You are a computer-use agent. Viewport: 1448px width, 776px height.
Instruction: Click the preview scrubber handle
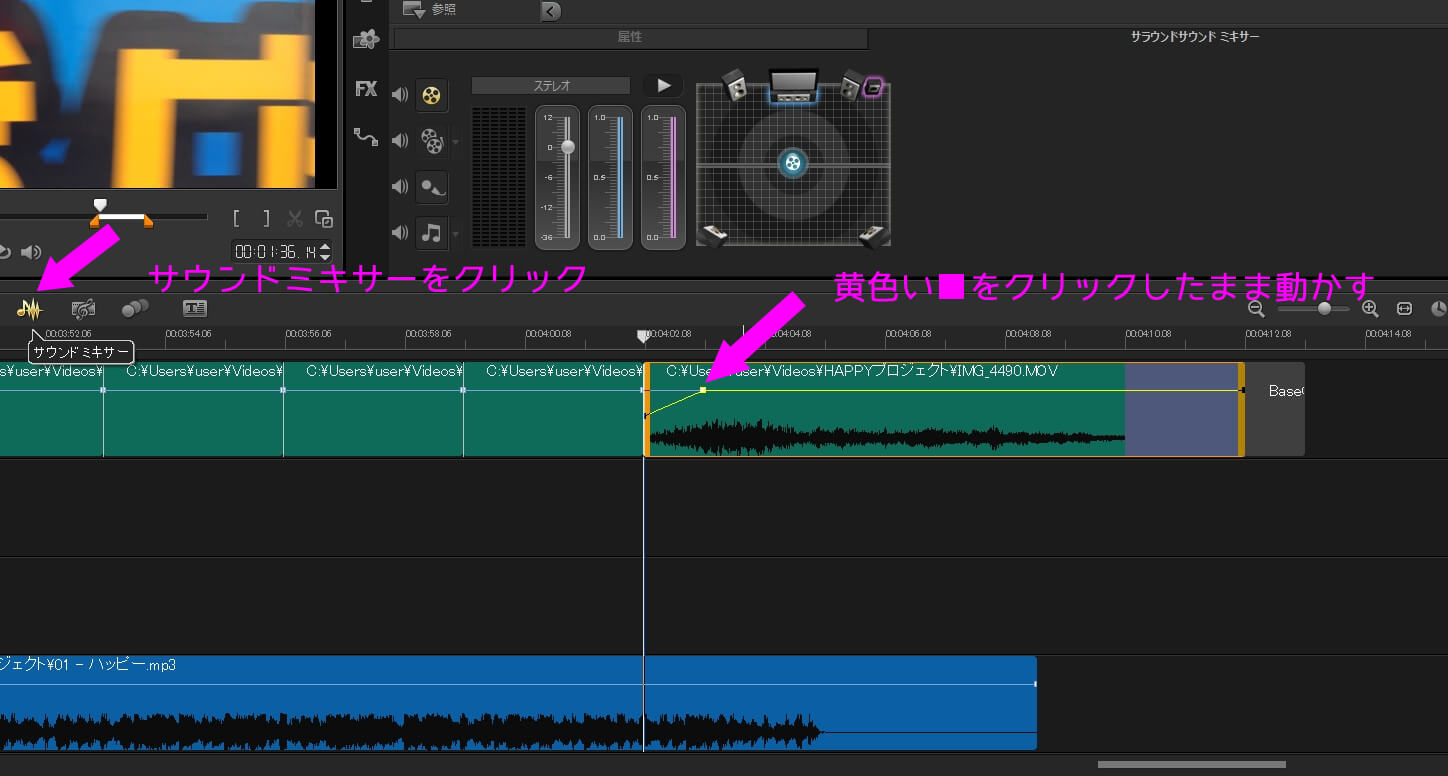pyautogui.click(x=100, y=205)
